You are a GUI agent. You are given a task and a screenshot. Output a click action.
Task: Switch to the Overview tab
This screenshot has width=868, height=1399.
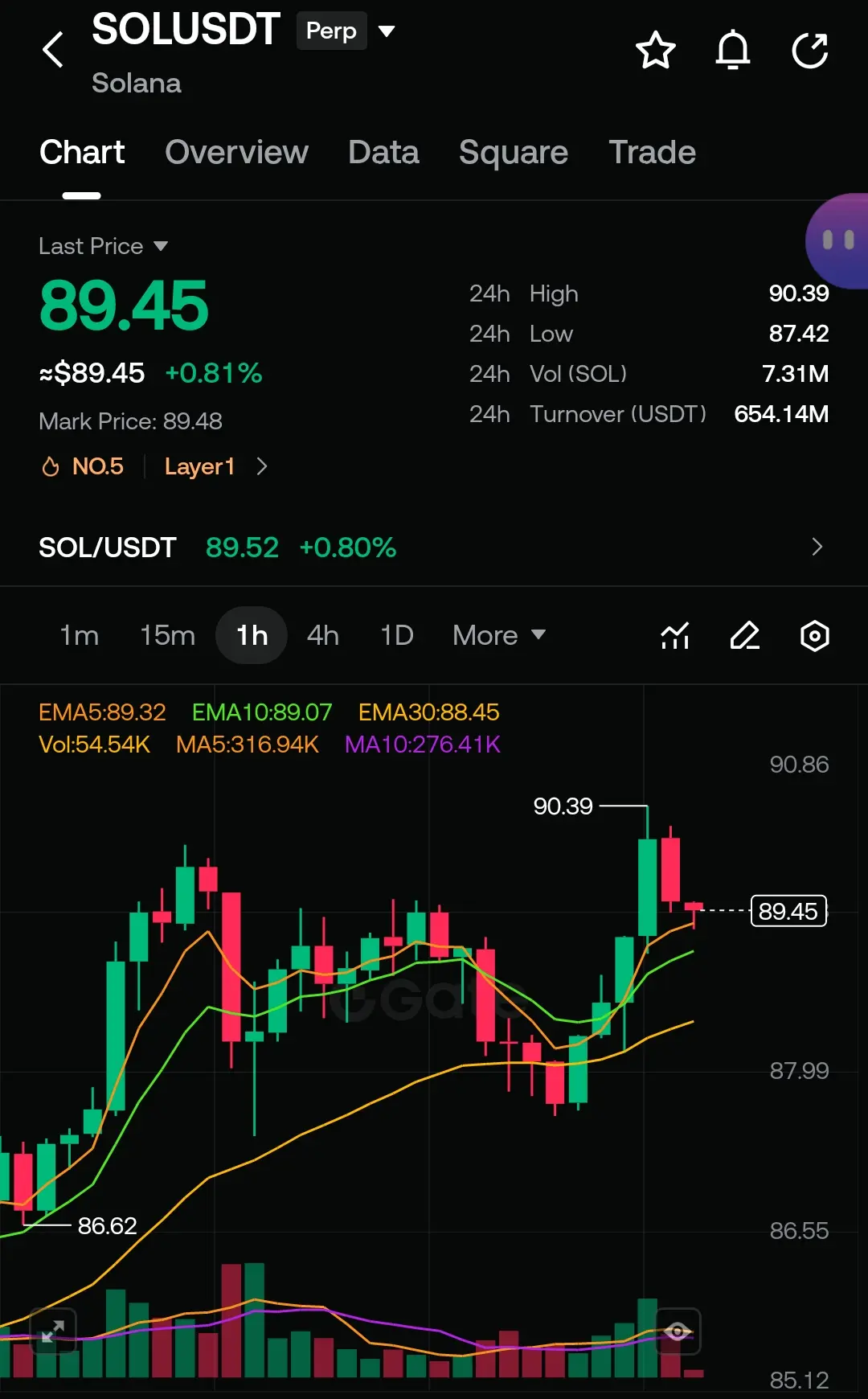(236, 152)
